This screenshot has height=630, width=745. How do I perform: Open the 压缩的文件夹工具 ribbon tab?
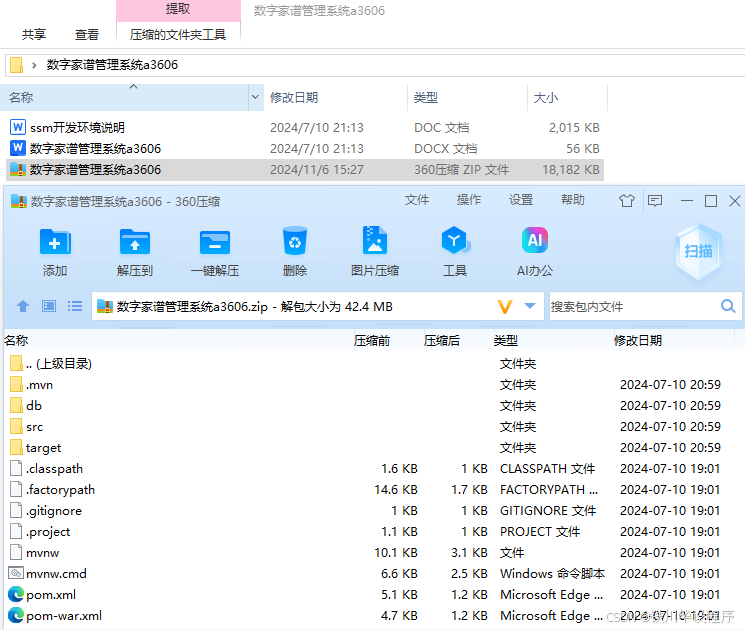pos(178,35)
